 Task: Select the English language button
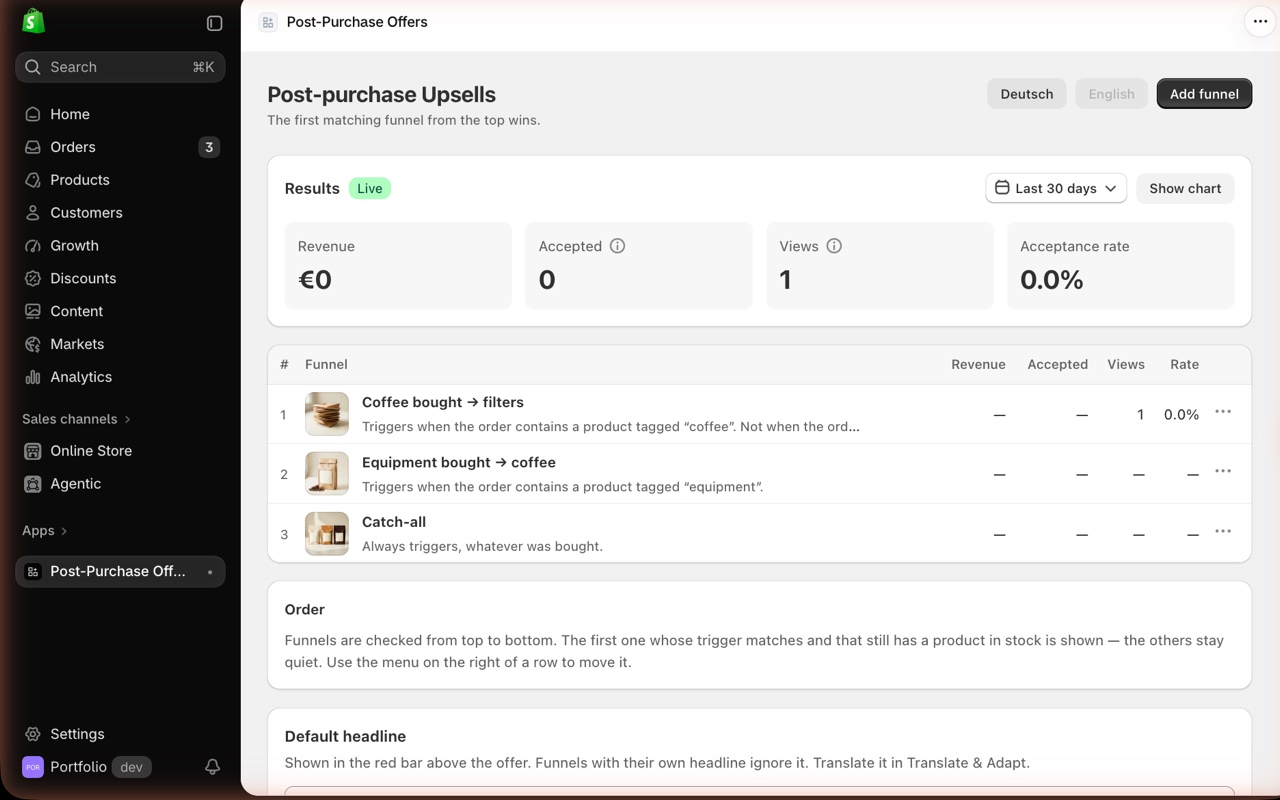click(1111, 94)
